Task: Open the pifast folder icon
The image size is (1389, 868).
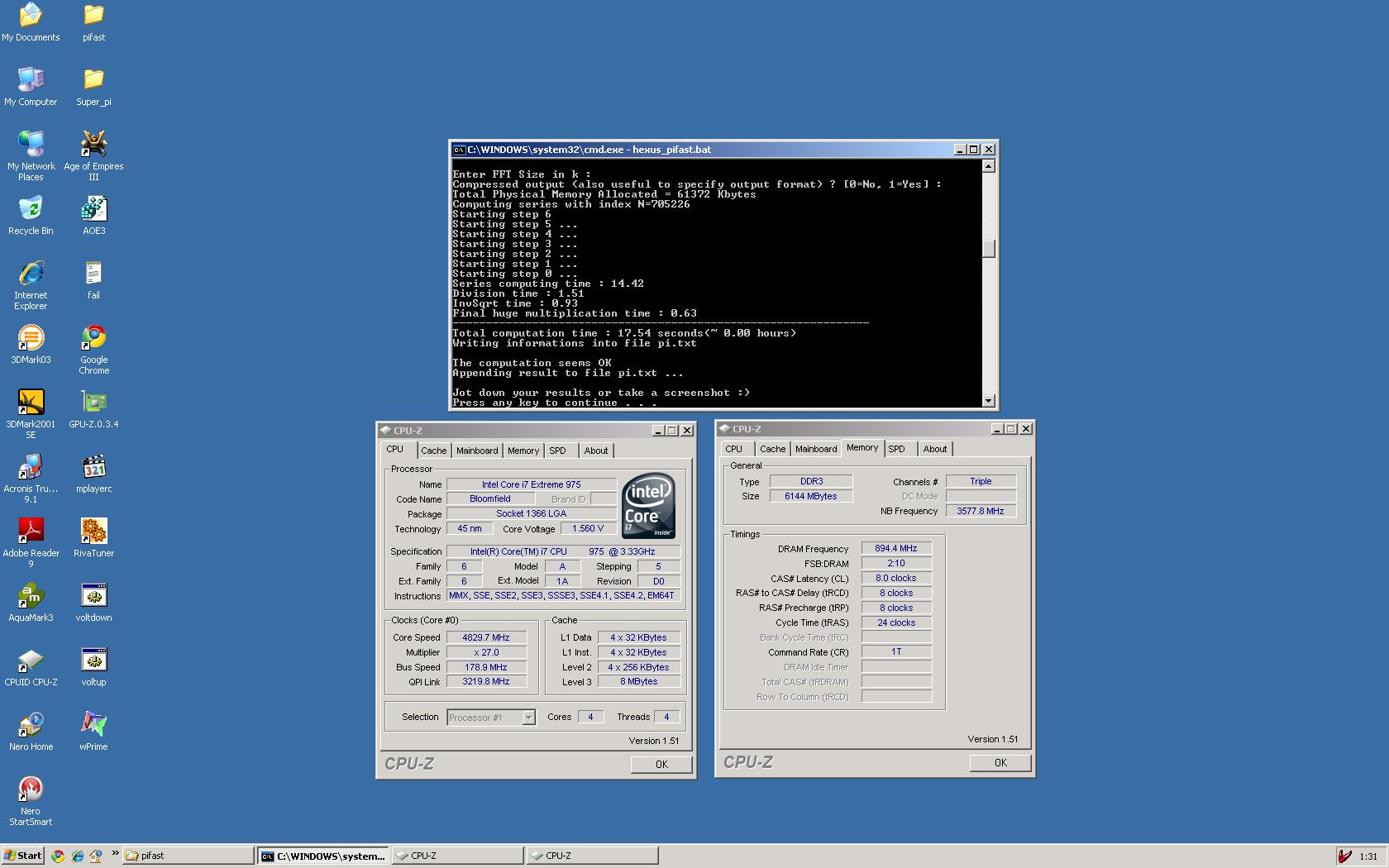Action: [93, 21]
